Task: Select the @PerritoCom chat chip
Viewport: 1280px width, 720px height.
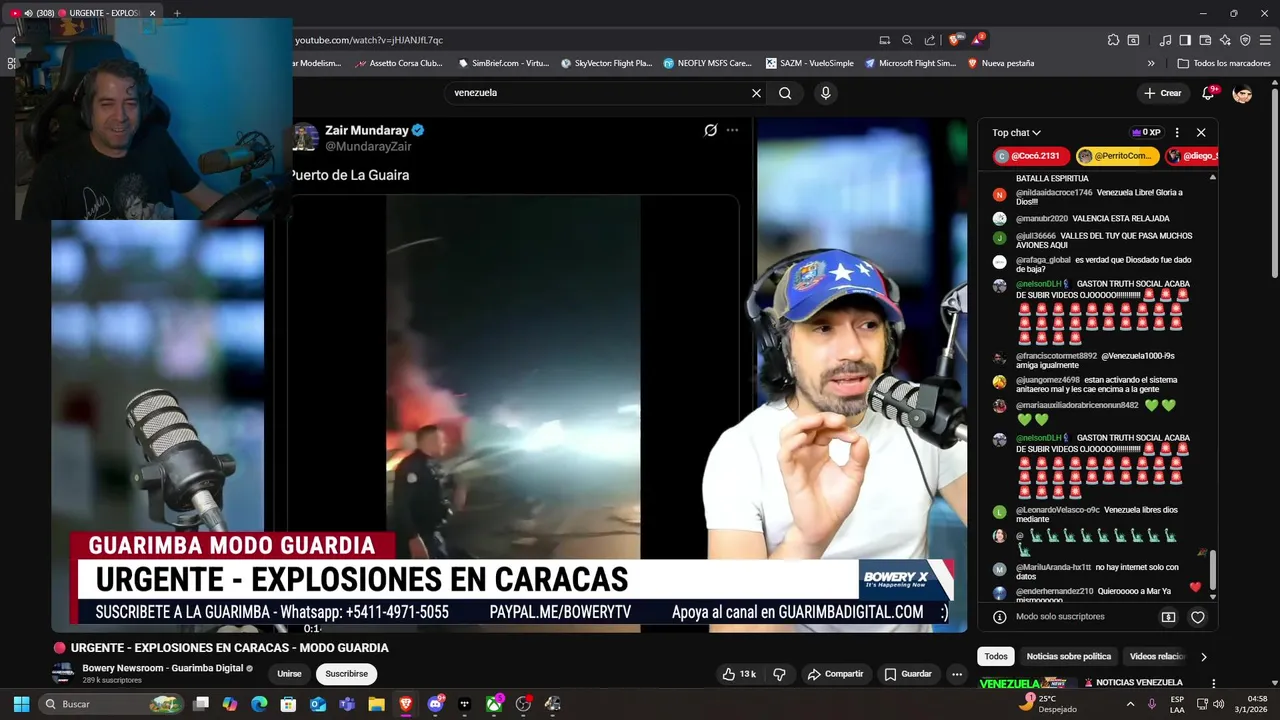Action: pyautogui.click(x=1118, y=156)
